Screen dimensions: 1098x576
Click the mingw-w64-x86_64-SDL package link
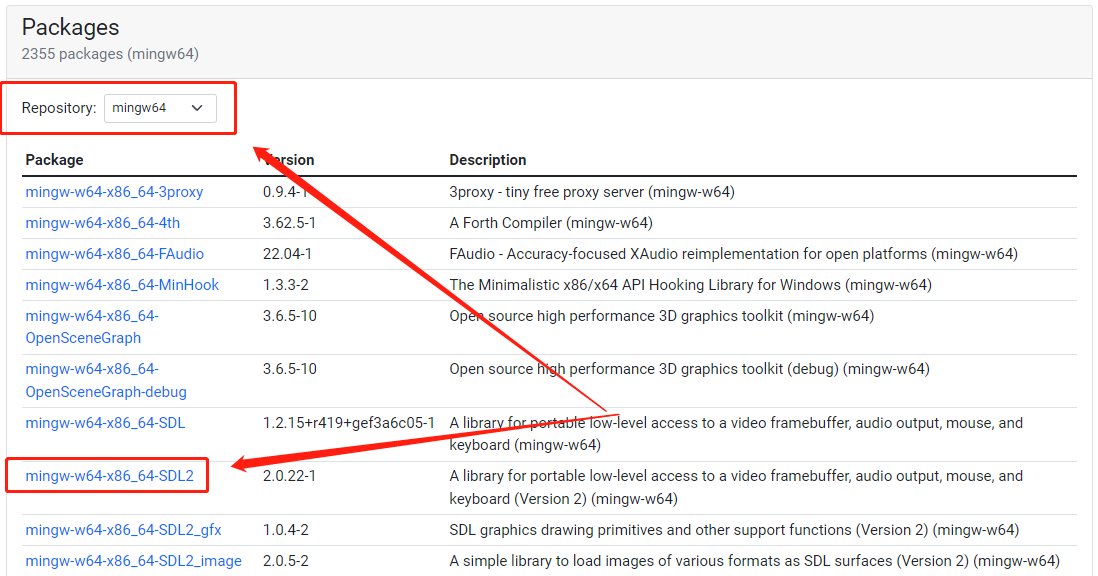pos(105,423)
